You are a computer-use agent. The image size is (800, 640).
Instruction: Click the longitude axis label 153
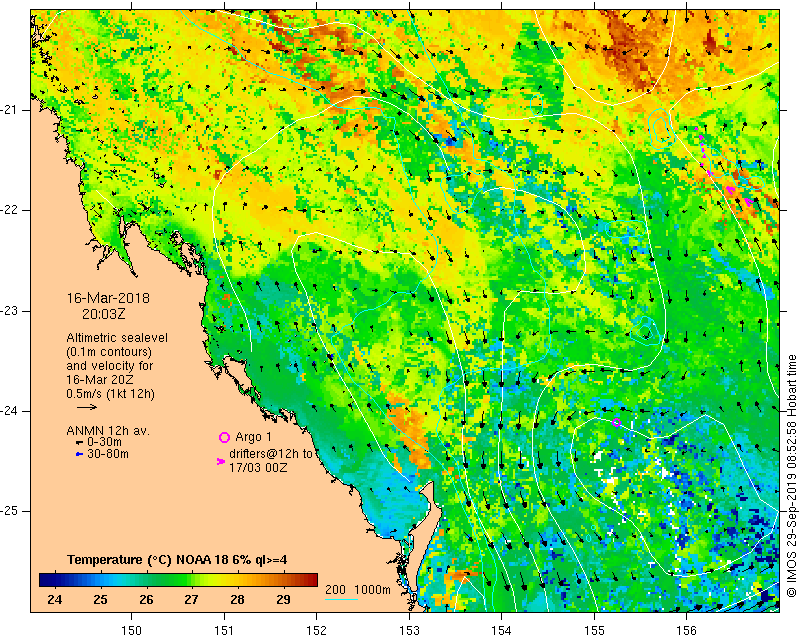pos(409,630)
